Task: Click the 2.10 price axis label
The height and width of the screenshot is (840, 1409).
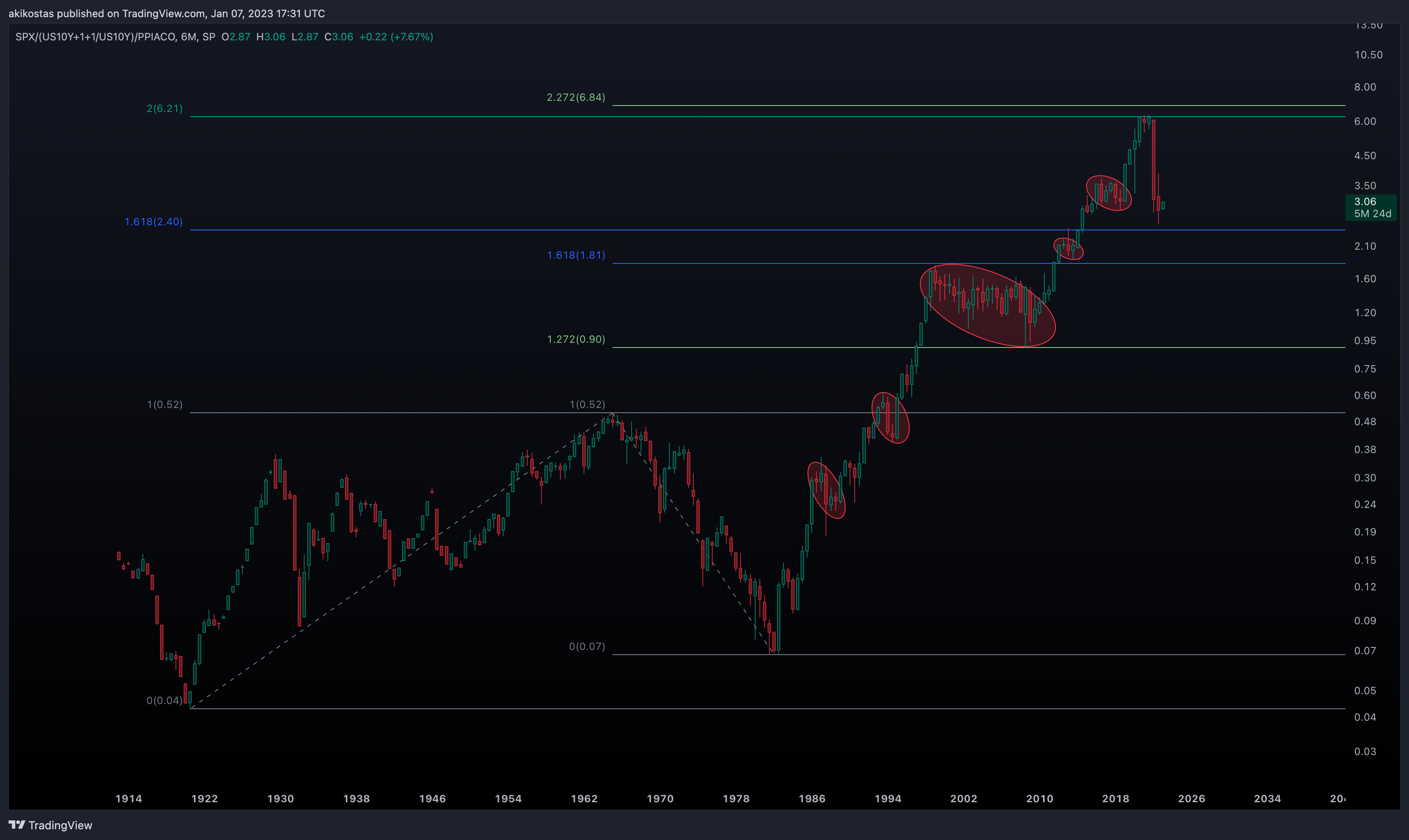Action: coord(1365,246)
